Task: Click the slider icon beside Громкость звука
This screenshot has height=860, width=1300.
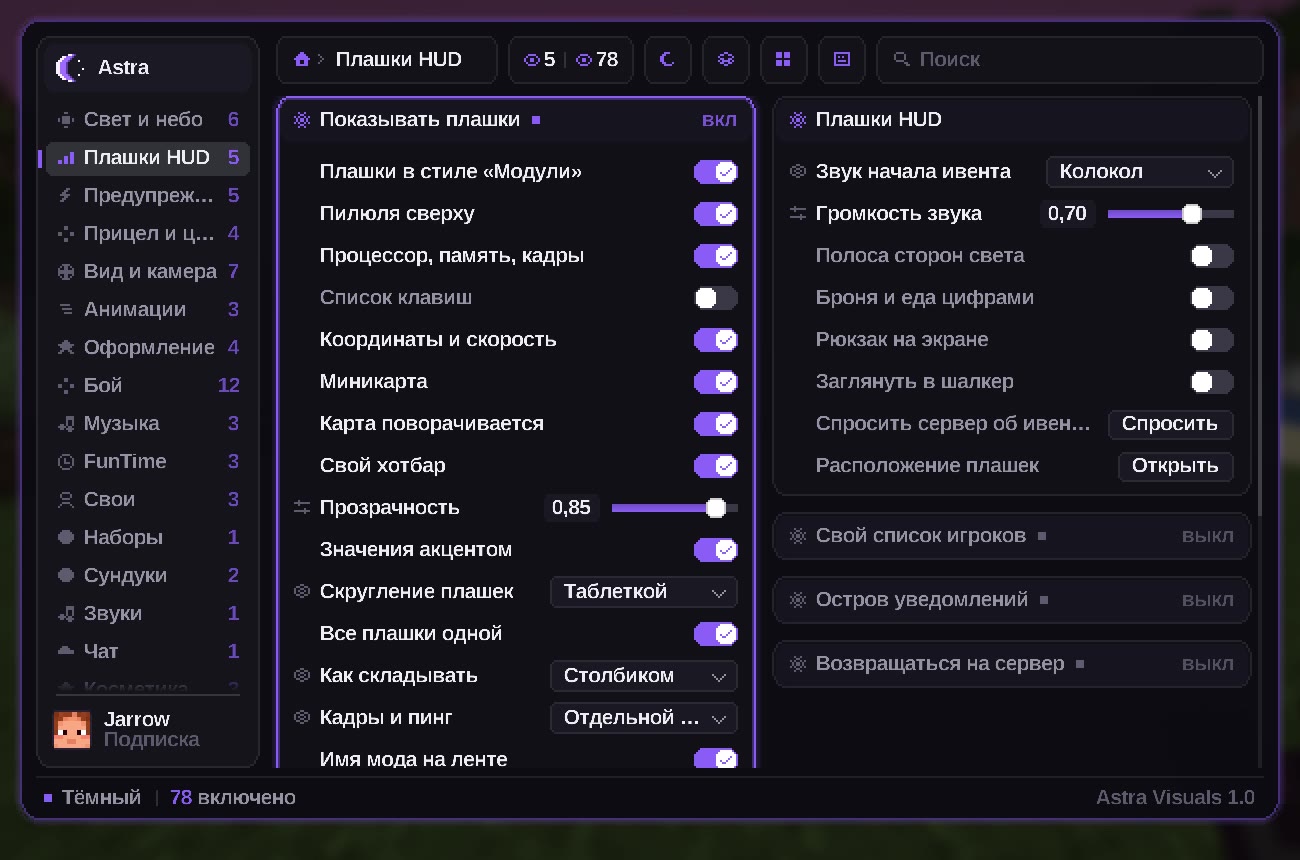Action: (x=798, y=214)
